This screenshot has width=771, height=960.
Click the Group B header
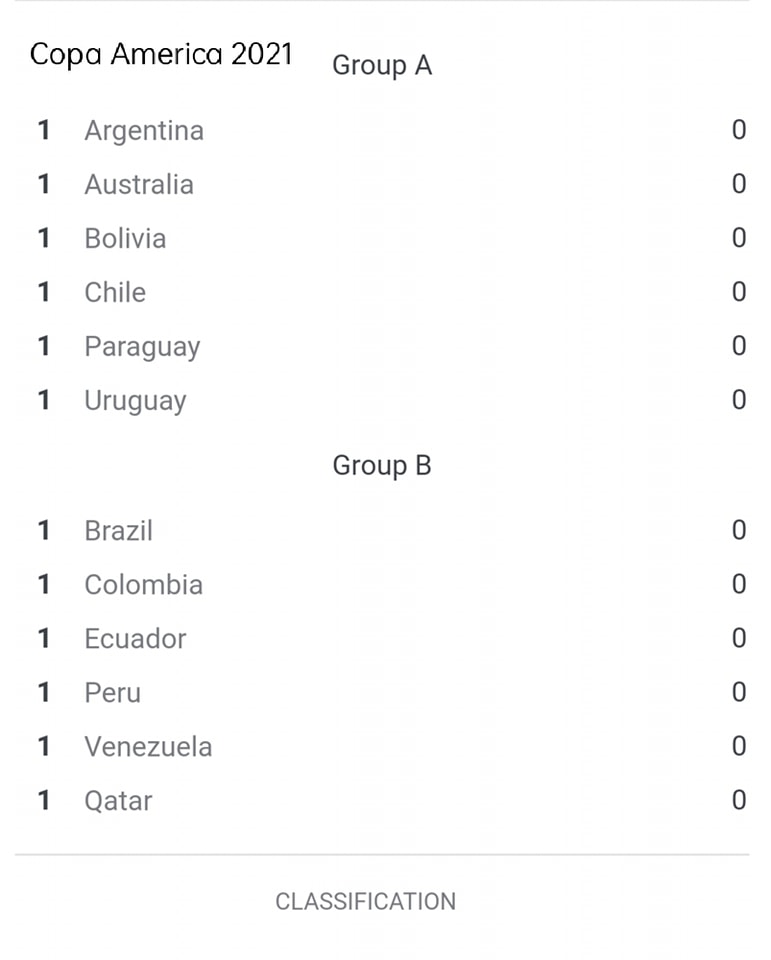(x=382, y=466)
